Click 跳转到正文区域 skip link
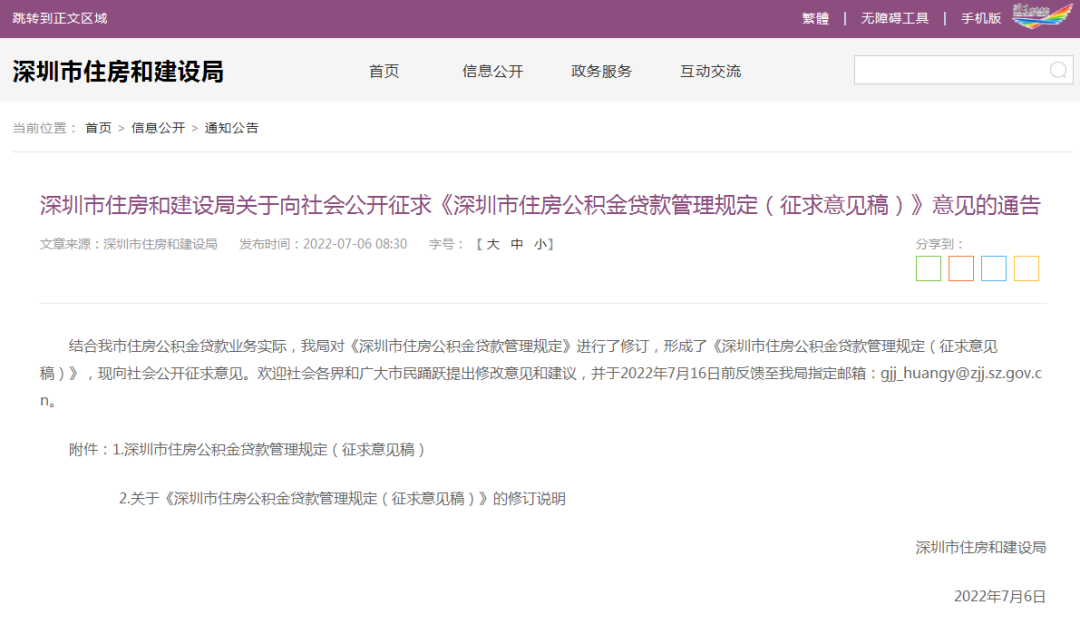The height and width of the screenshot is (624, 1080). (60, 18)
